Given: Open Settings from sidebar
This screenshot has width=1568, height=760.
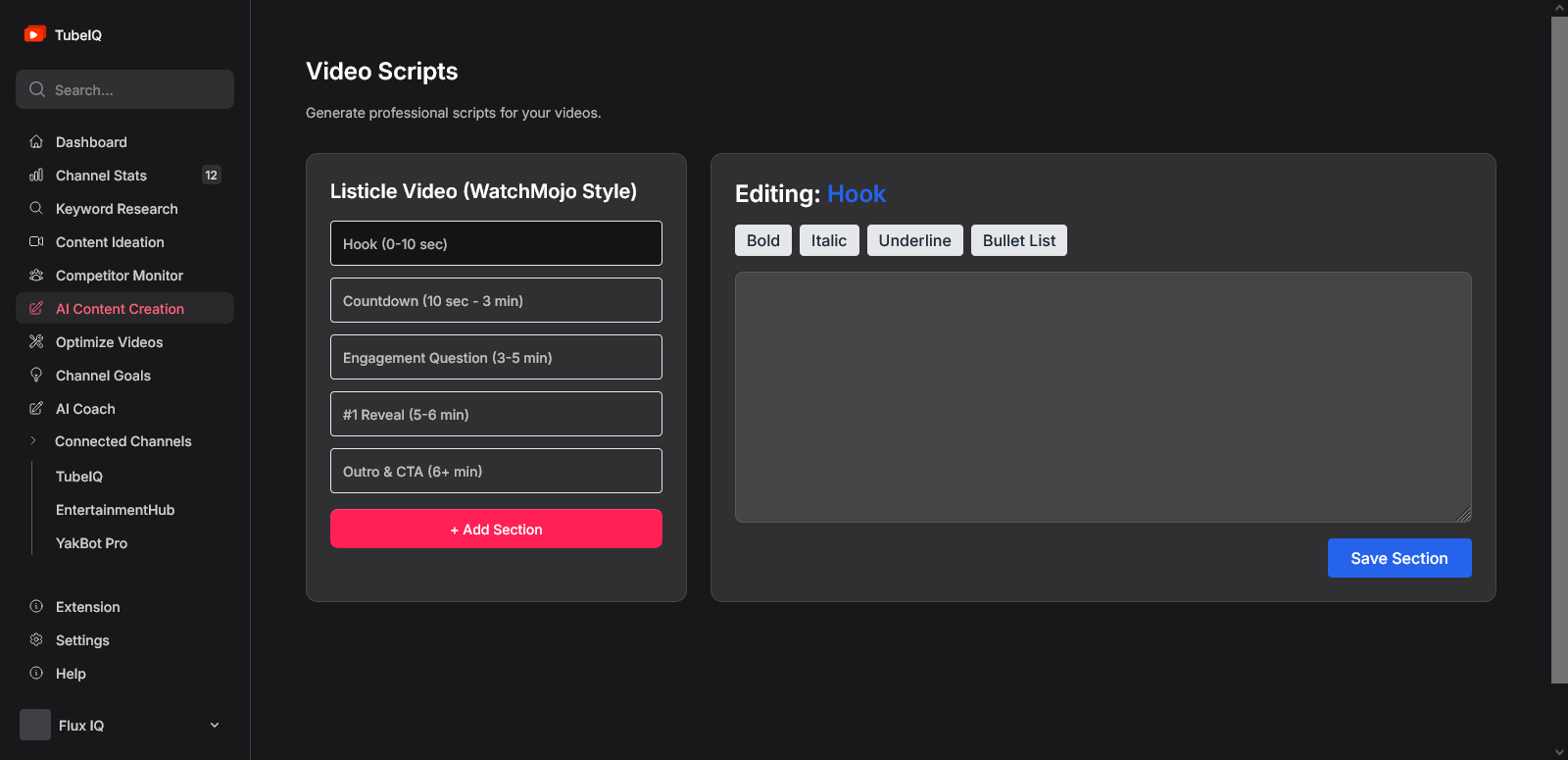Looking at the screenshot, I should pyautogui.click(x=124, y=640).
